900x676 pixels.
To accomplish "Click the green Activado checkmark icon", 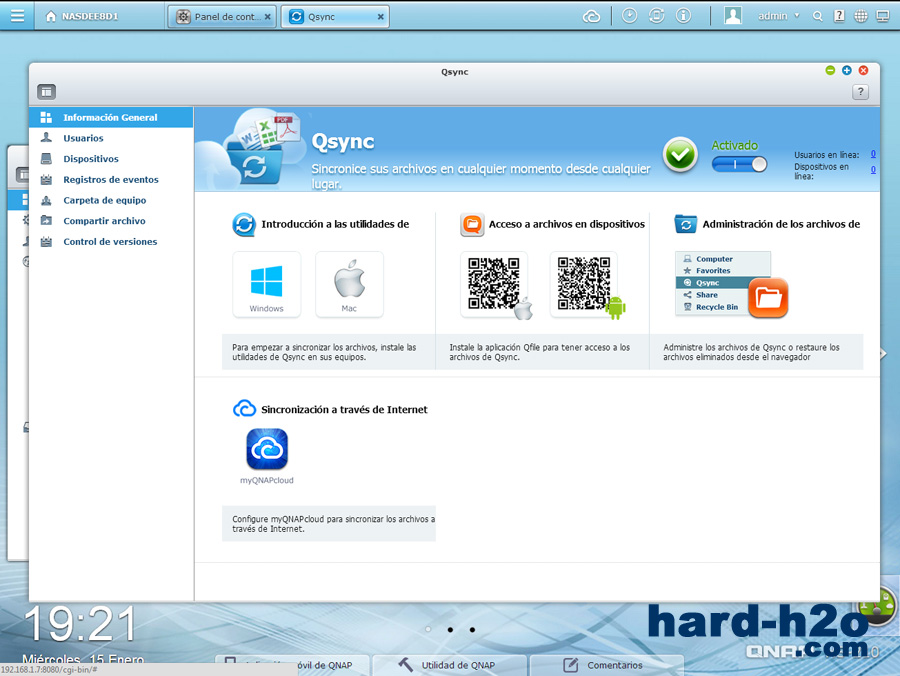I will 680,154.
